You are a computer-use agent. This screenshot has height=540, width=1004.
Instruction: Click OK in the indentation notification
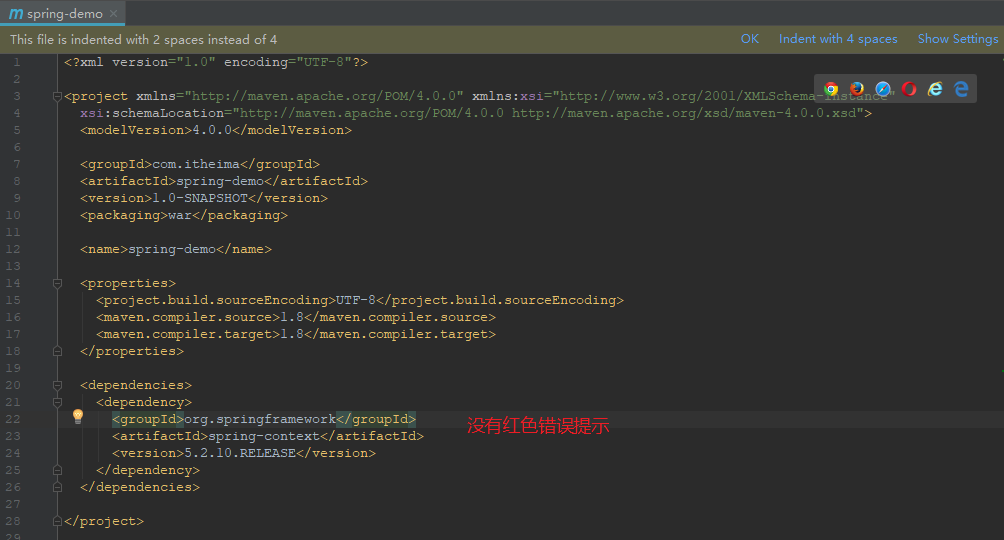(x=749, y=39)
